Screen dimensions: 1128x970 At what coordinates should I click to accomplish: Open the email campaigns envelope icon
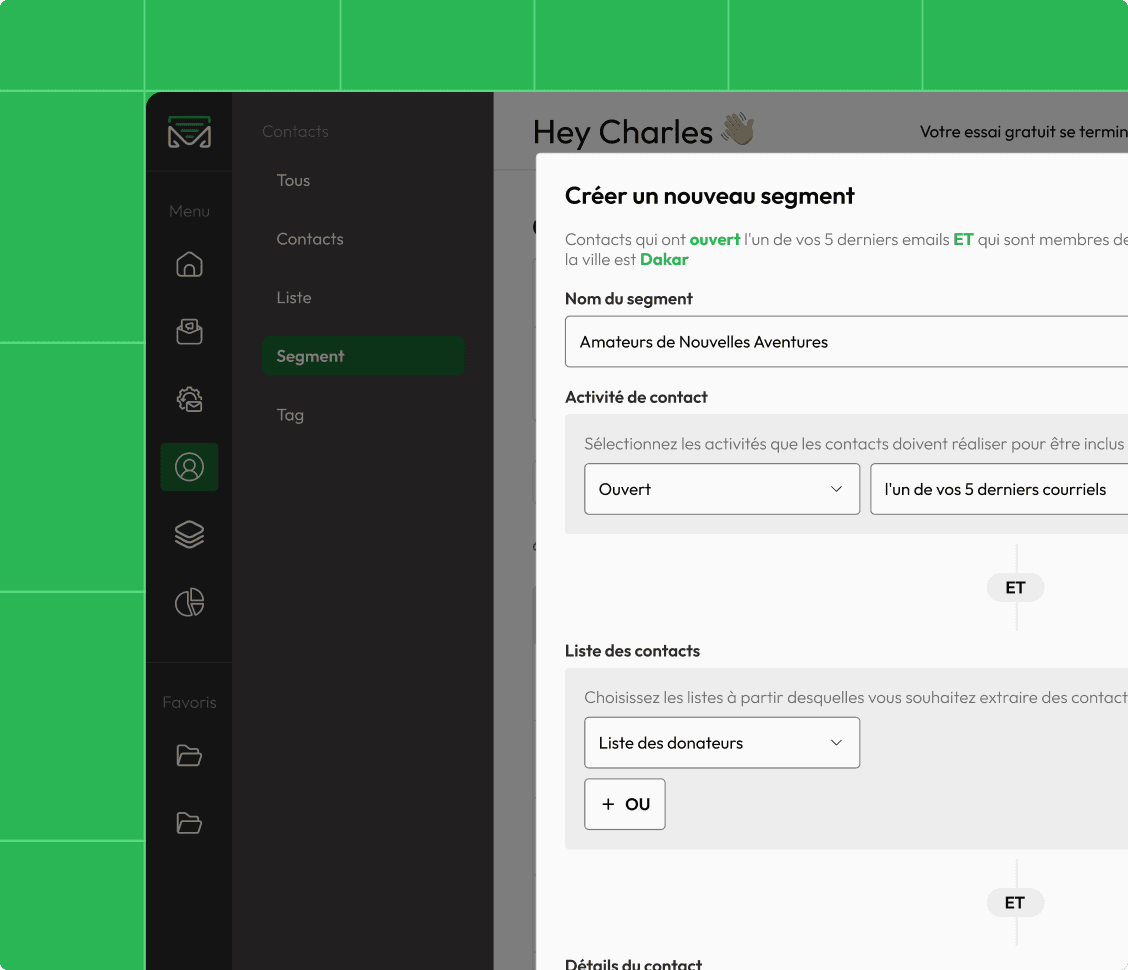tap(189, 332)
